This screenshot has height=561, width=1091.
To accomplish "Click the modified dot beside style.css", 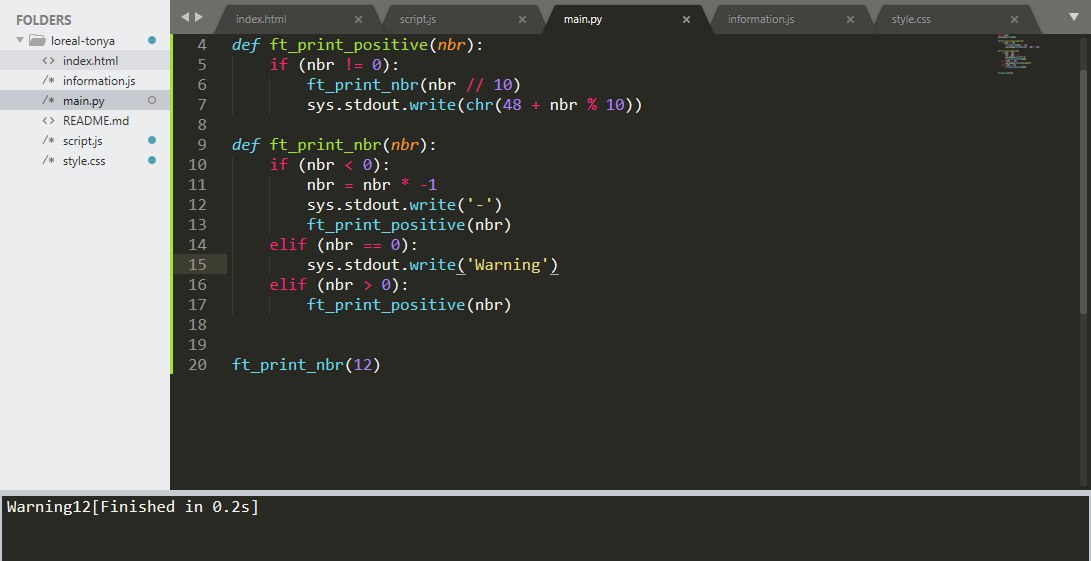I will click(x=152, y=160).
